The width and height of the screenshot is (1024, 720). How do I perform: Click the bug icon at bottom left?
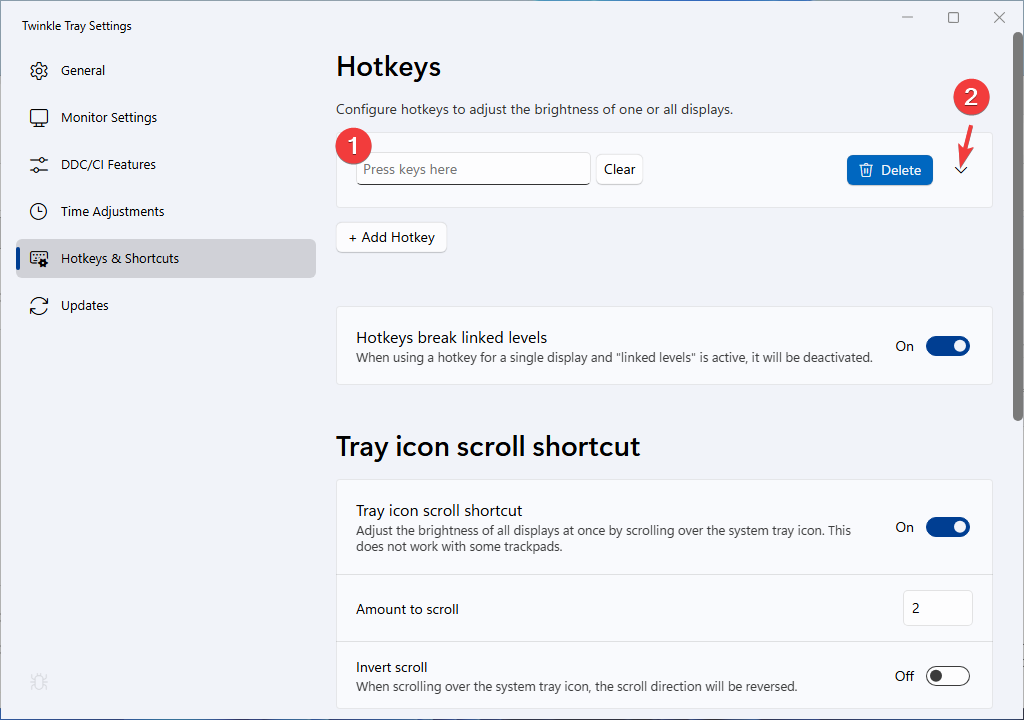click(39, 682)
